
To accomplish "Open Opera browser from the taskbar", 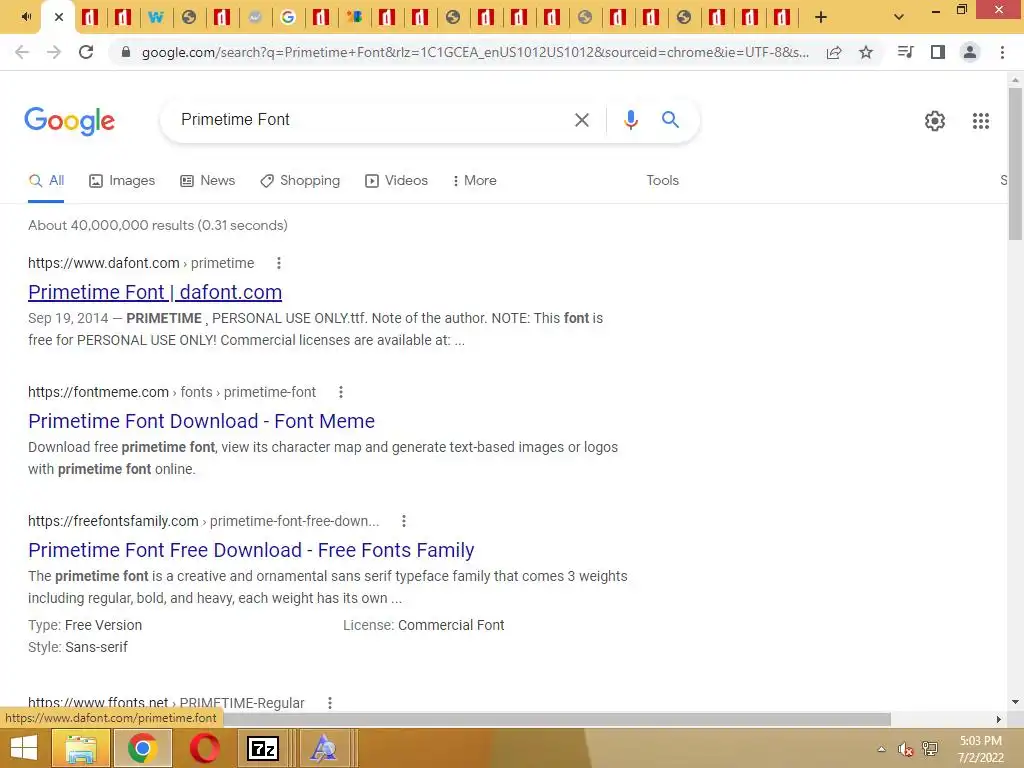I will (204, 748).
